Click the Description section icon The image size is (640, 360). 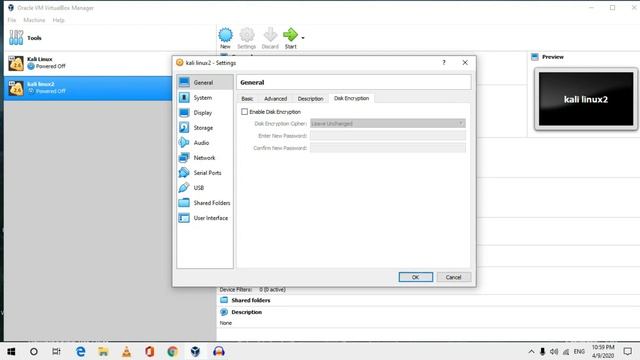(x=224, y=312)
